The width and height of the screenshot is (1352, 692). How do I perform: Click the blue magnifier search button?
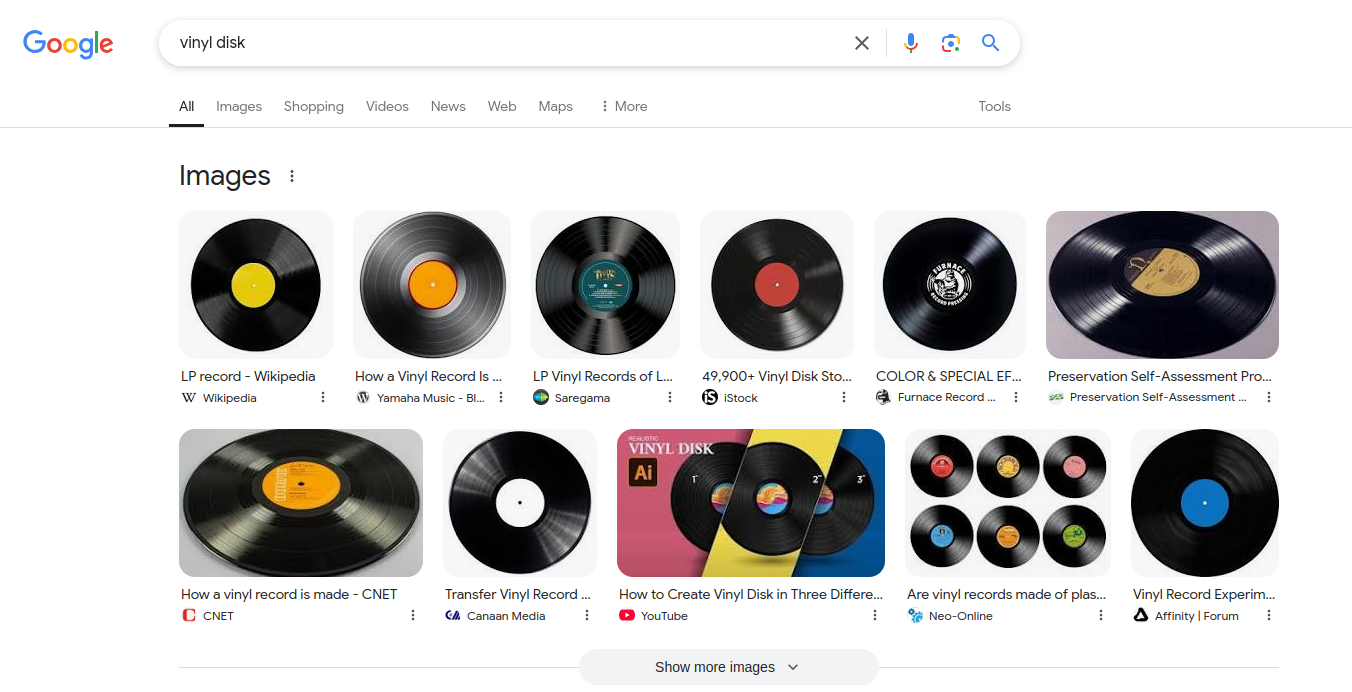point(990,43)
